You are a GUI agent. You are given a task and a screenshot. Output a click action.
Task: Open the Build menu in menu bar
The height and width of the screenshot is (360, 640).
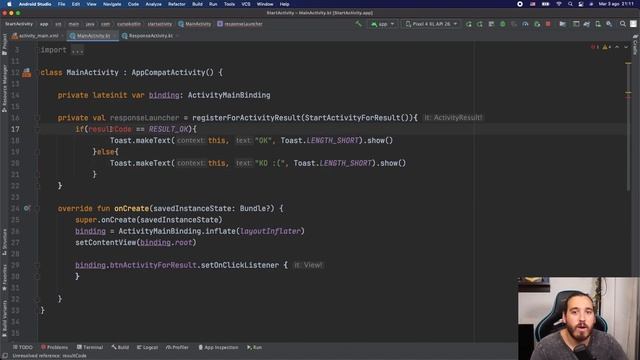pos(197,4)
